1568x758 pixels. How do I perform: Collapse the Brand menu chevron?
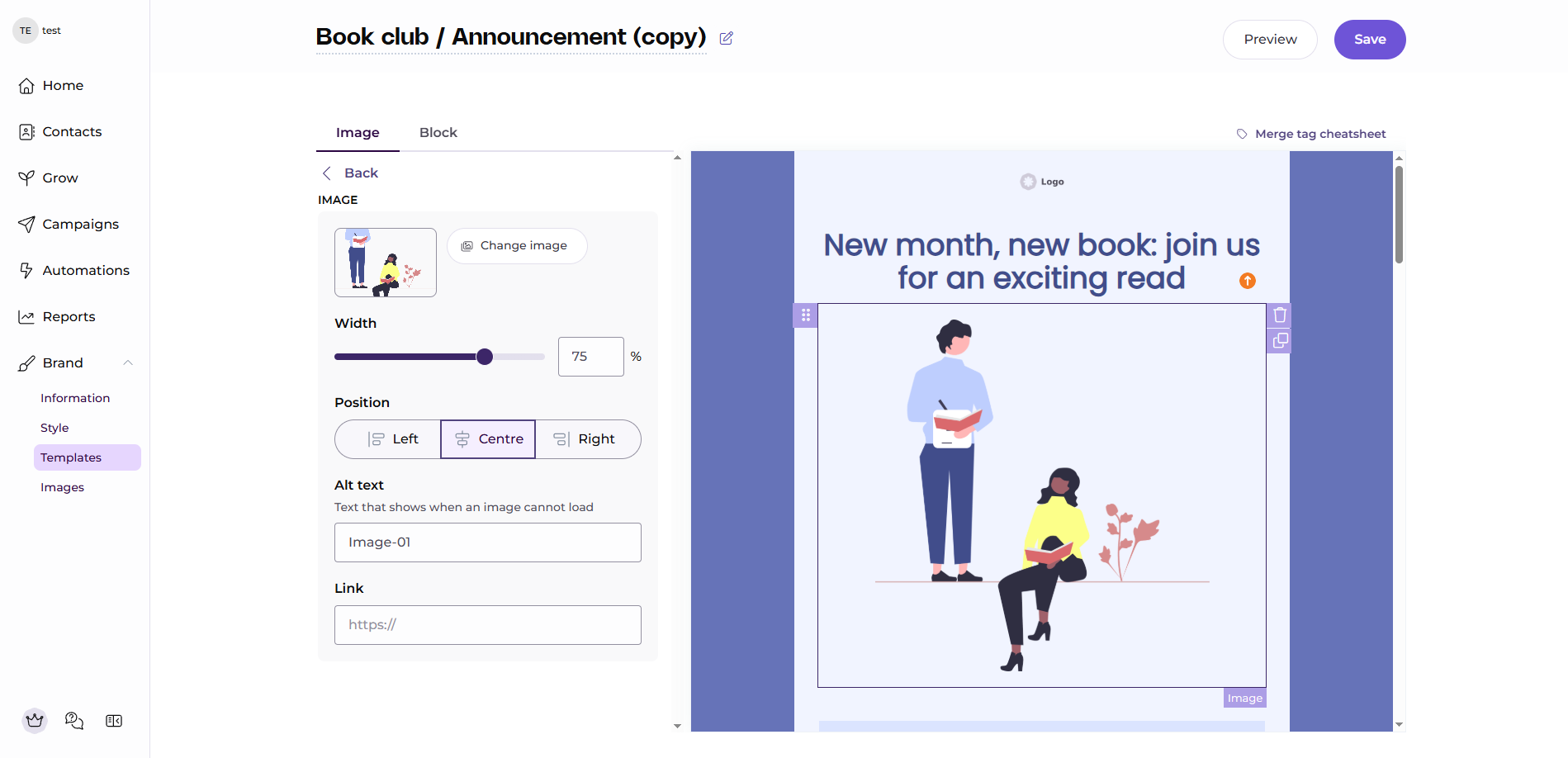pyautogui.click(x=128, y=362)
